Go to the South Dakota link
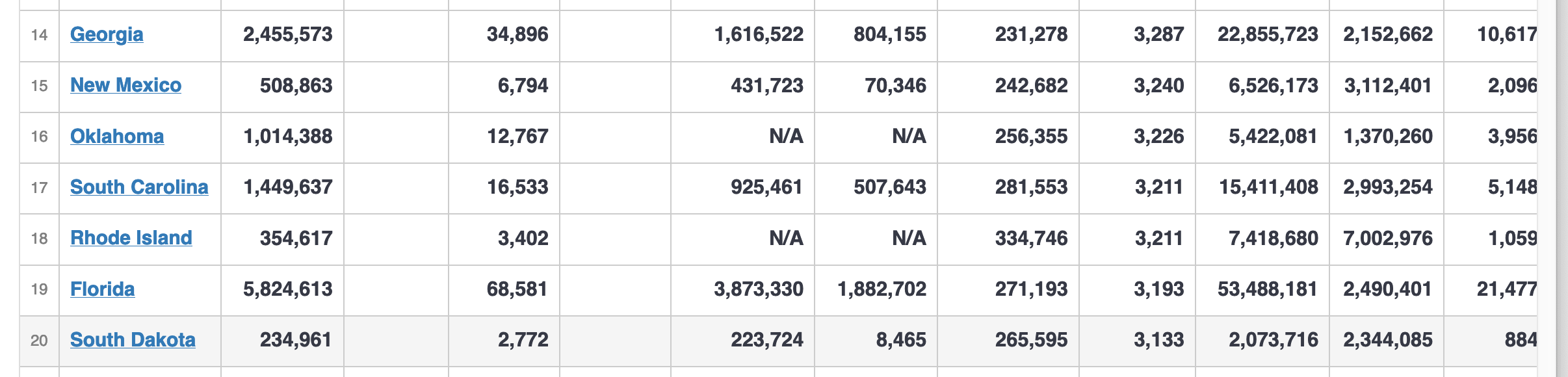 click(133, 340)
